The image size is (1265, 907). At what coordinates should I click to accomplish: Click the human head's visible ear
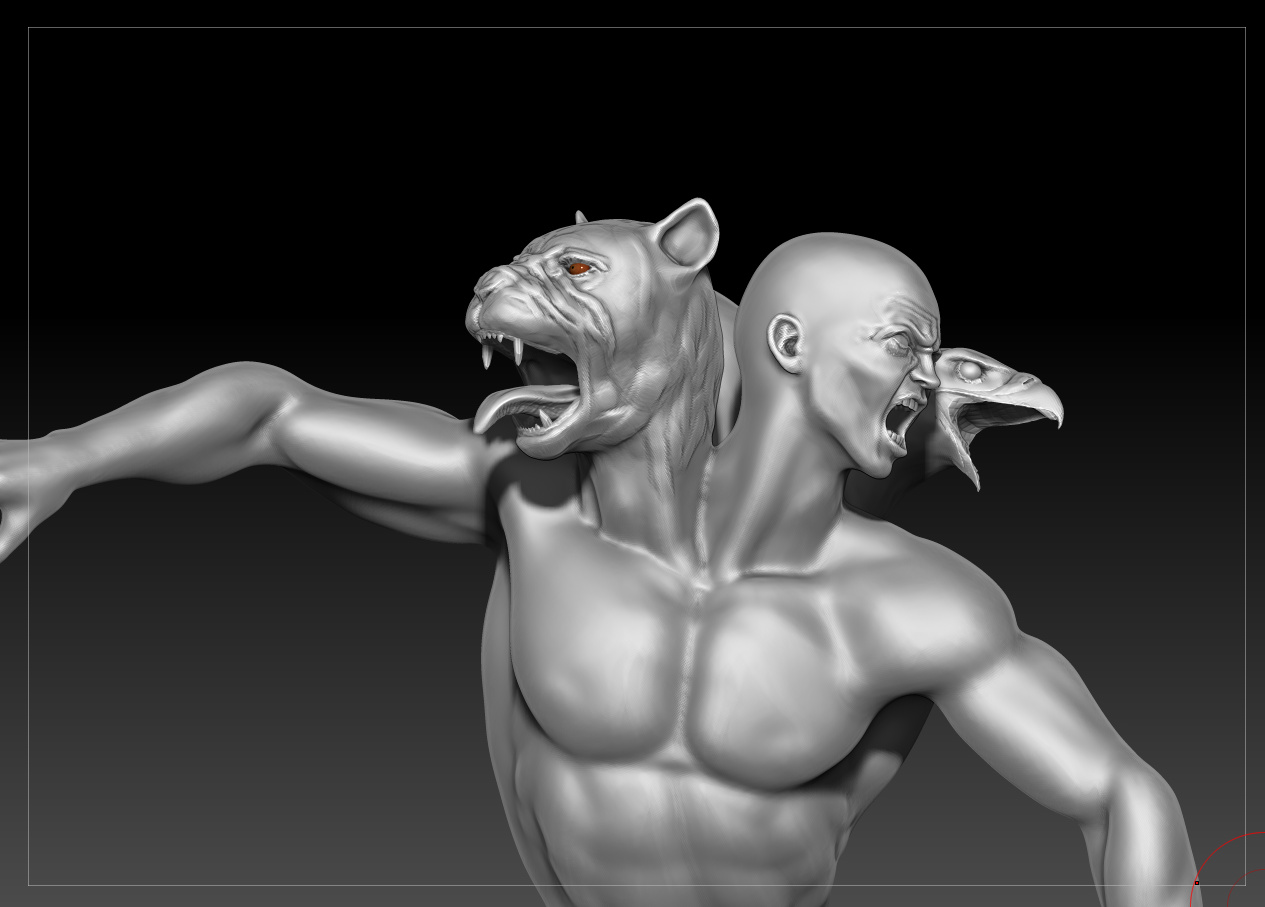coord(787,342)
